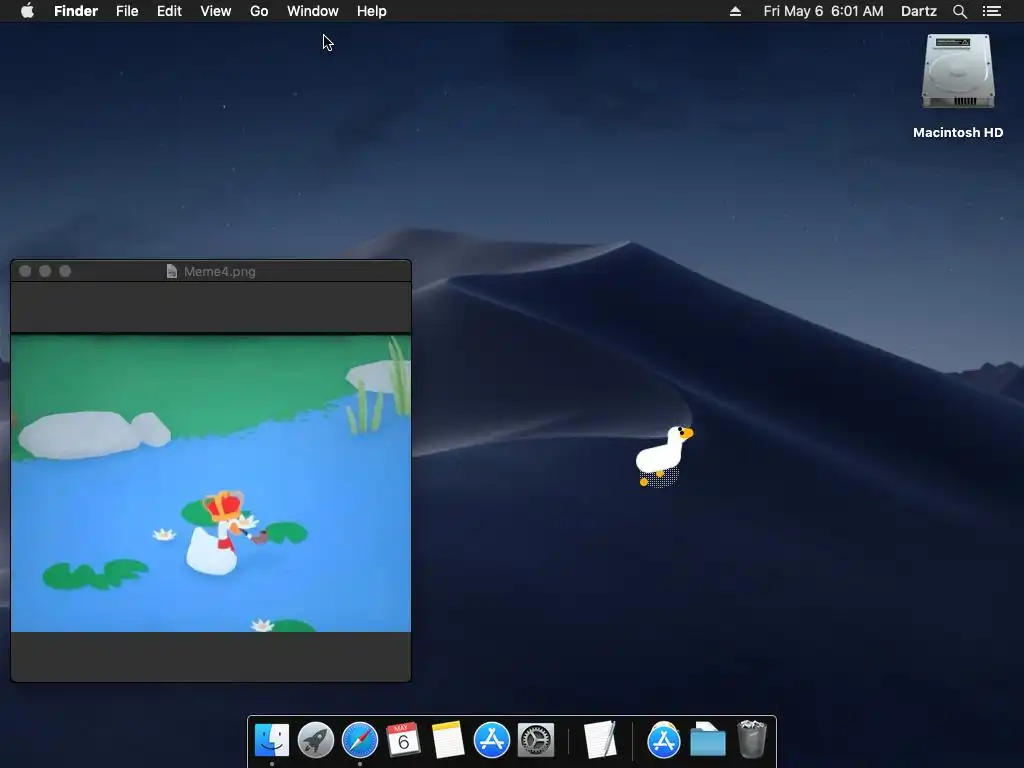Open the Go menu
This screenshot has height=768, width=1024.
259,11
